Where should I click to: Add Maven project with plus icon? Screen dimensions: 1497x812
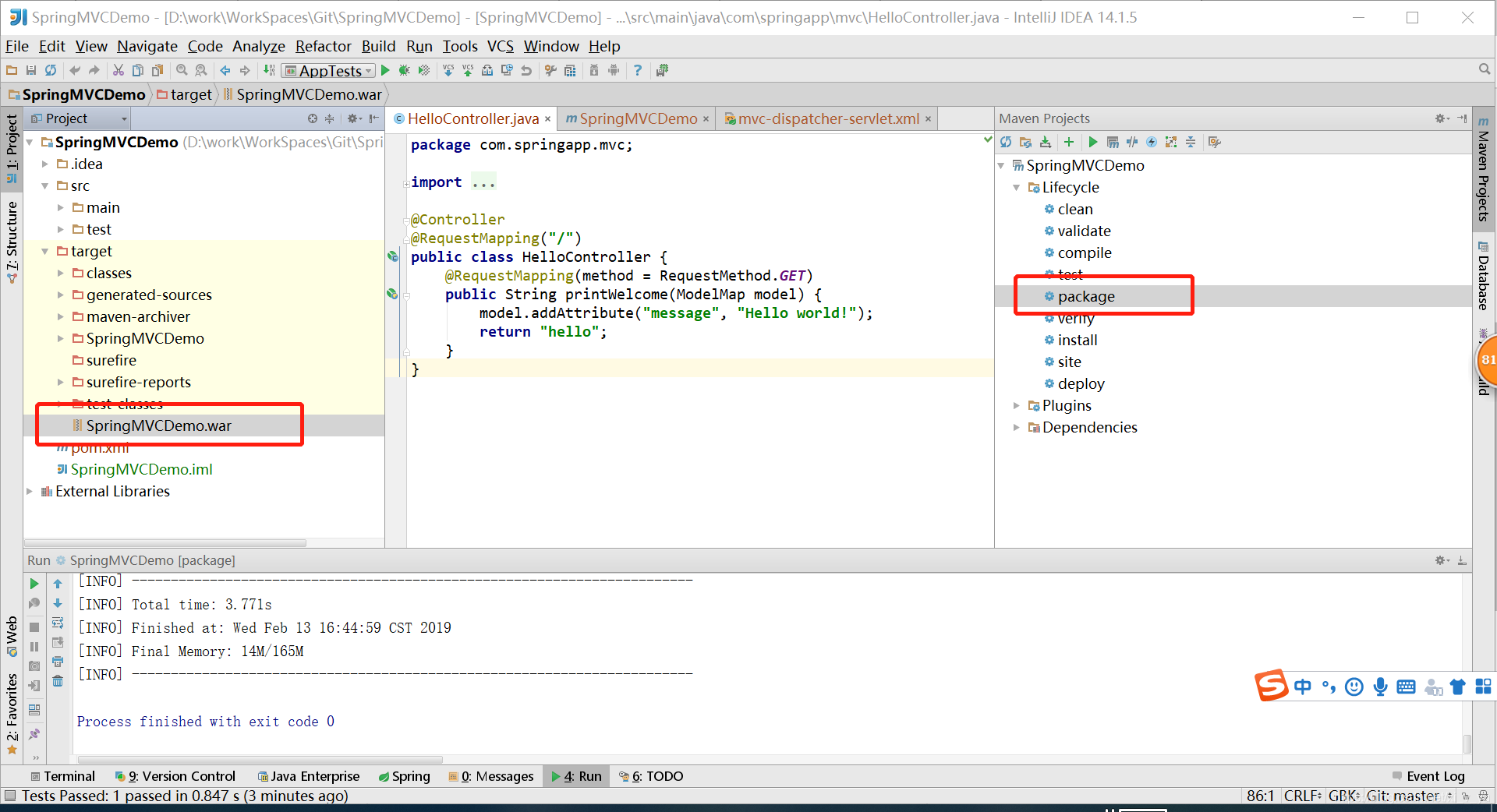[x=1069, y=142]
